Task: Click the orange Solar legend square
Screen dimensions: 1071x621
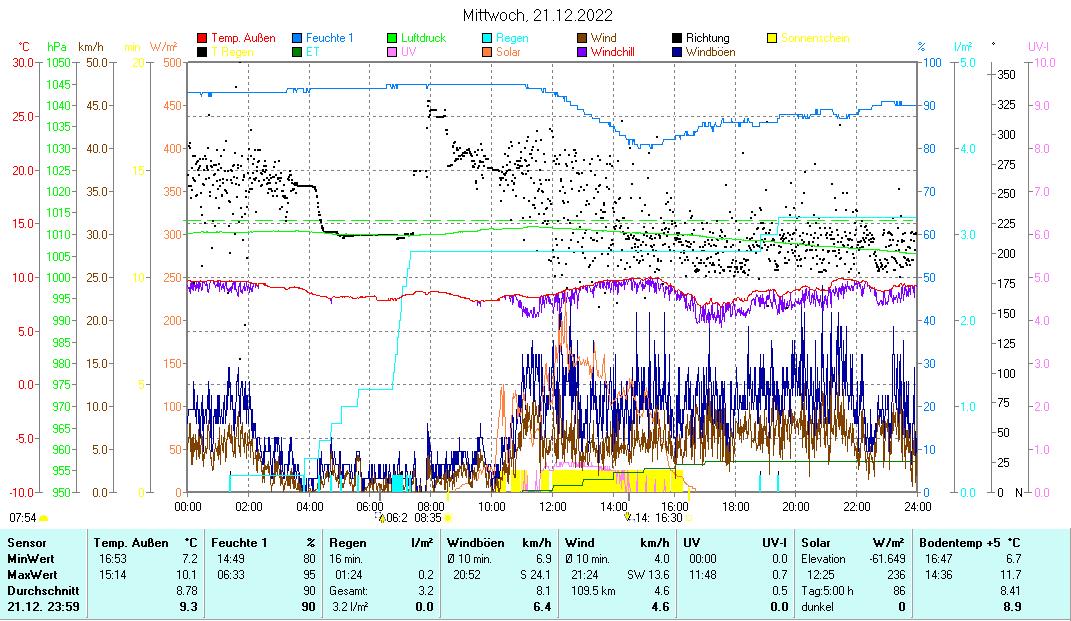Action: (x=488, y=52)
